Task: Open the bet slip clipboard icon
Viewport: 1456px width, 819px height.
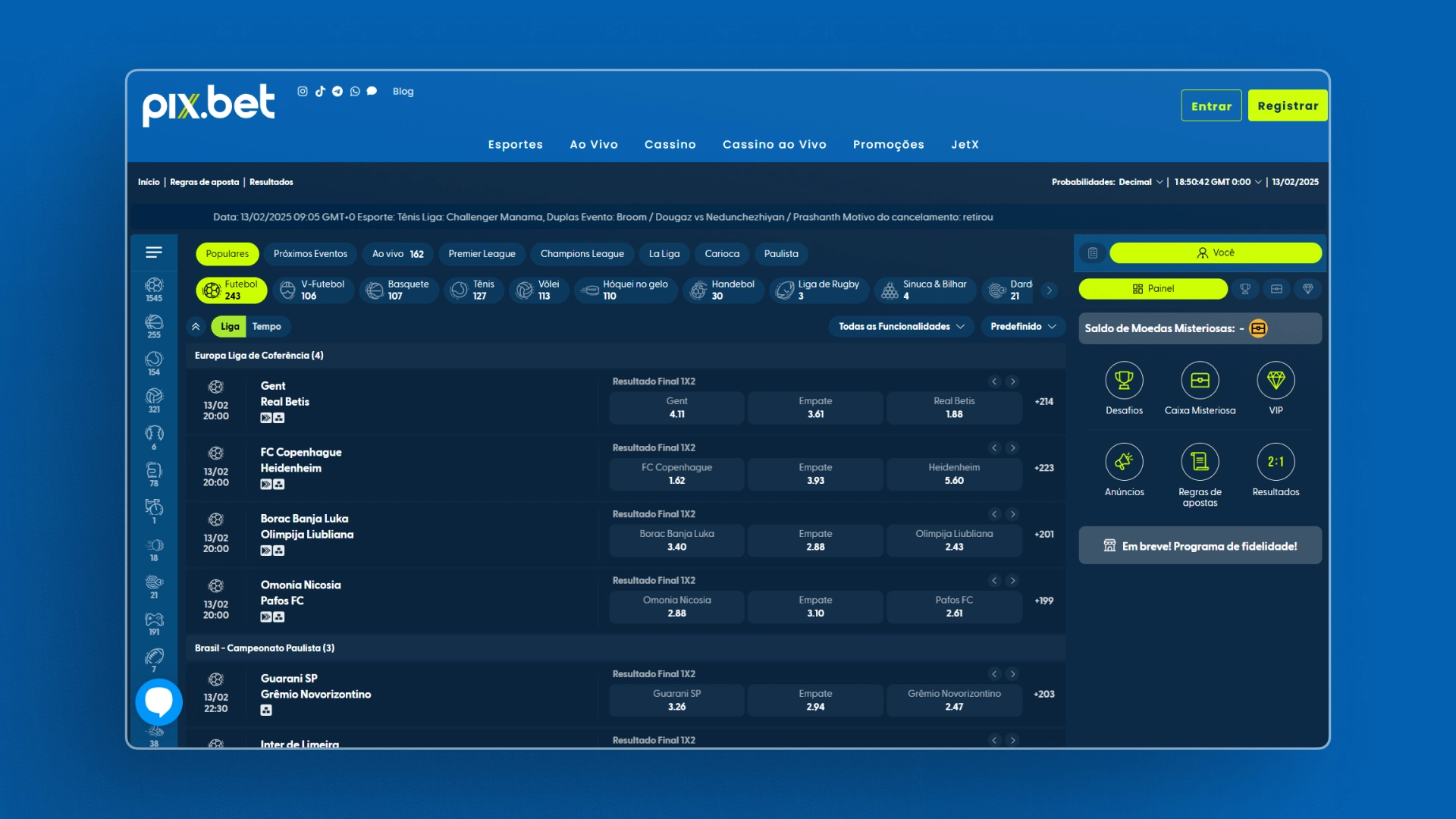Action: (x=1092, y=253)
